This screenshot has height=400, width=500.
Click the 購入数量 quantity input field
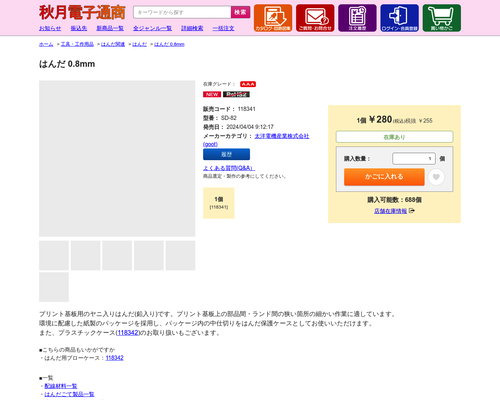(x=414, y=159)
